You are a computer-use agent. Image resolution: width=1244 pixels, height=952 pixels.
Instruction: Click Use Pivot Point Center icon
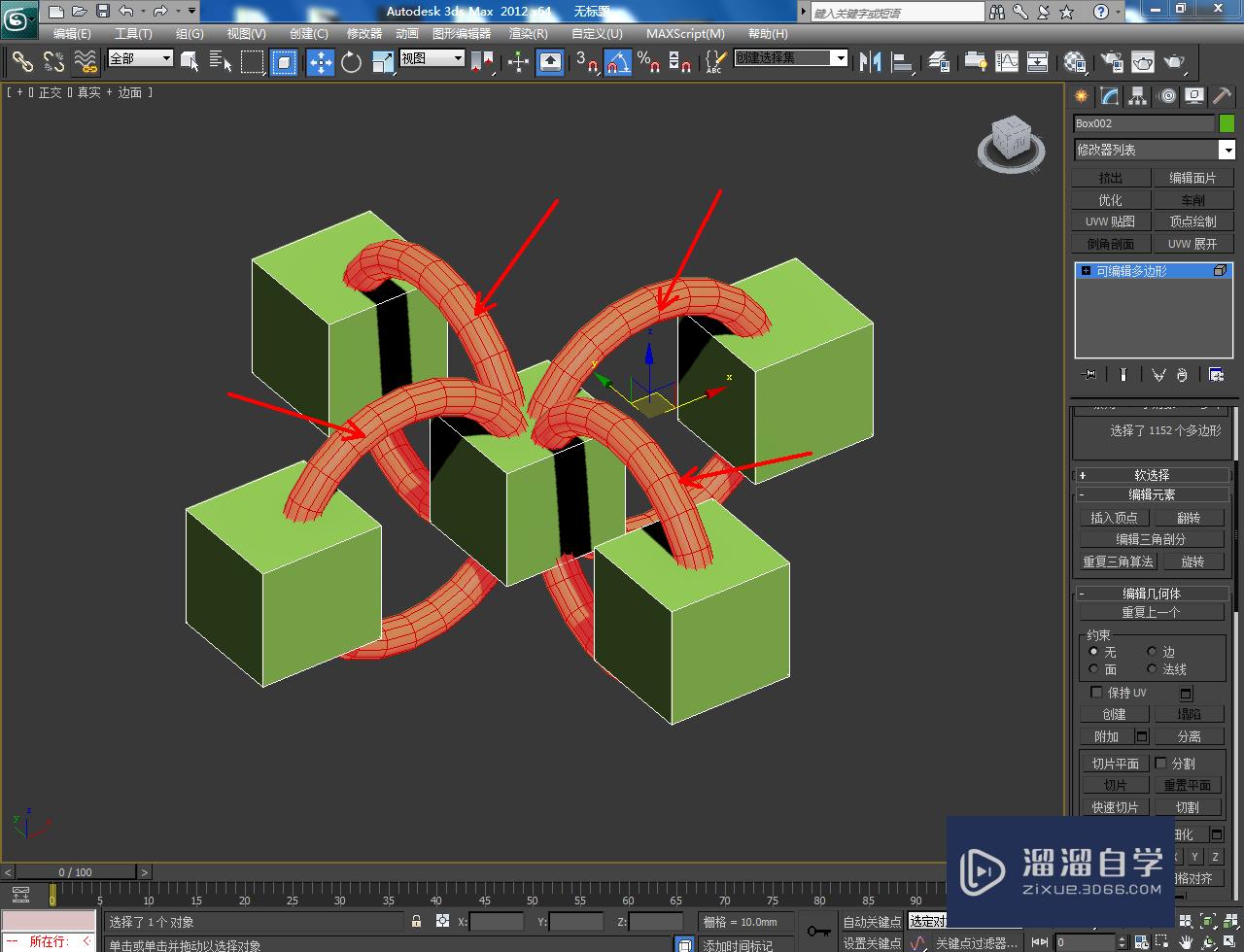482,62
